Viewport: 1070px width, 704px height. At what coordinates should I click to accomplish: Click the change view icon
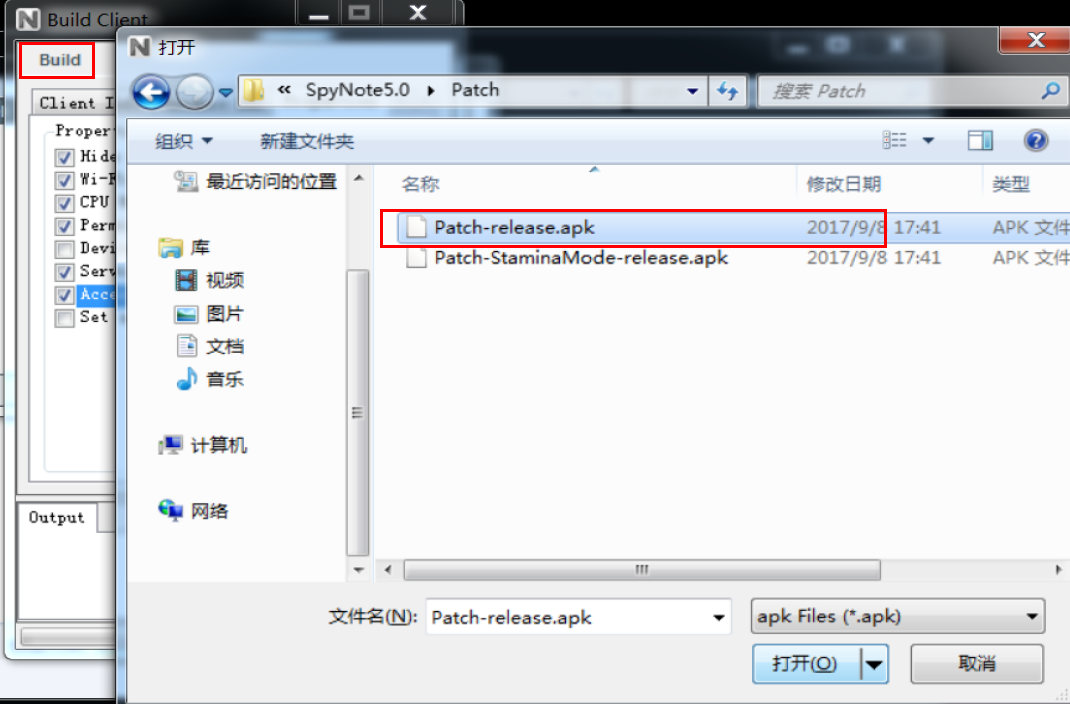click(894, 141)
